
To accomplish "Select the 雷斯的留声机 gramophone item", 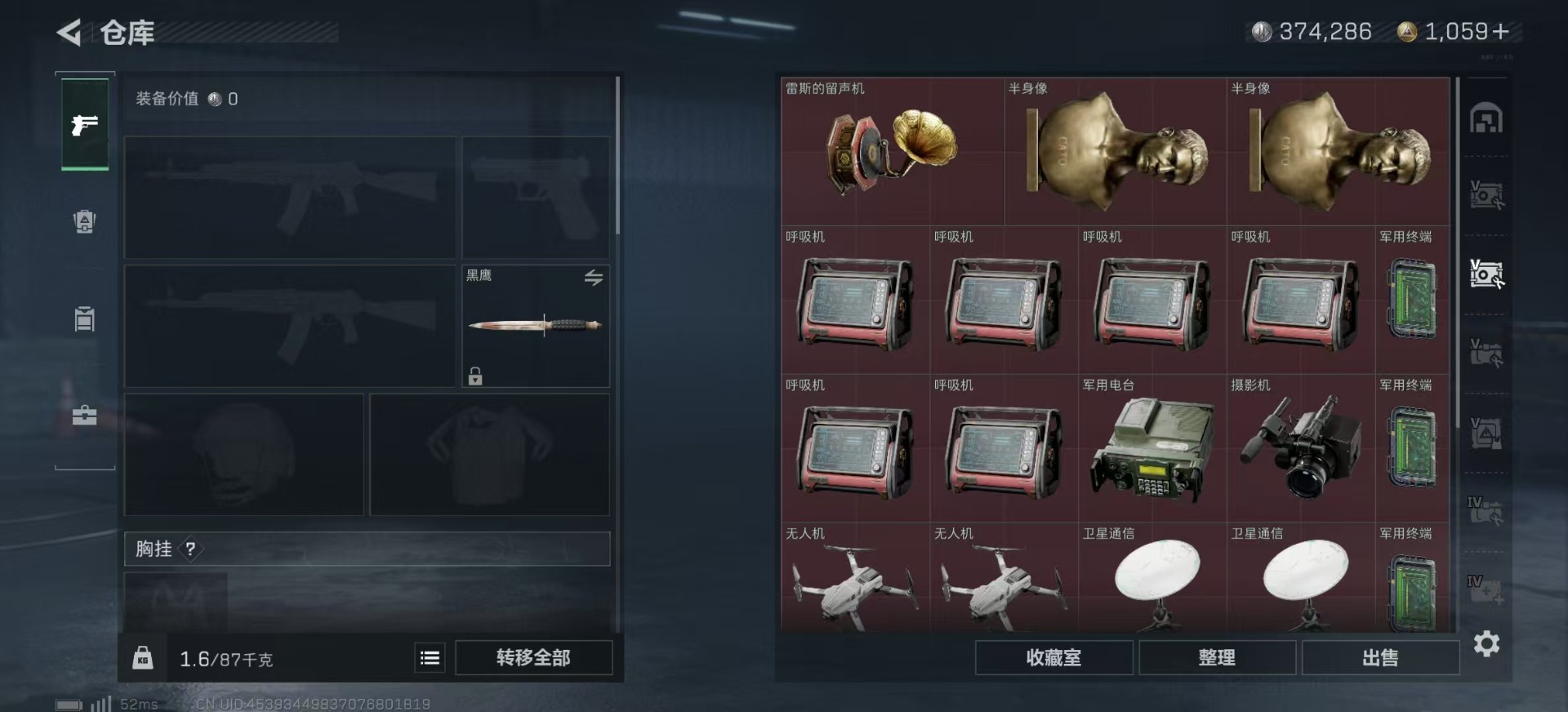I will pos(892,152).
